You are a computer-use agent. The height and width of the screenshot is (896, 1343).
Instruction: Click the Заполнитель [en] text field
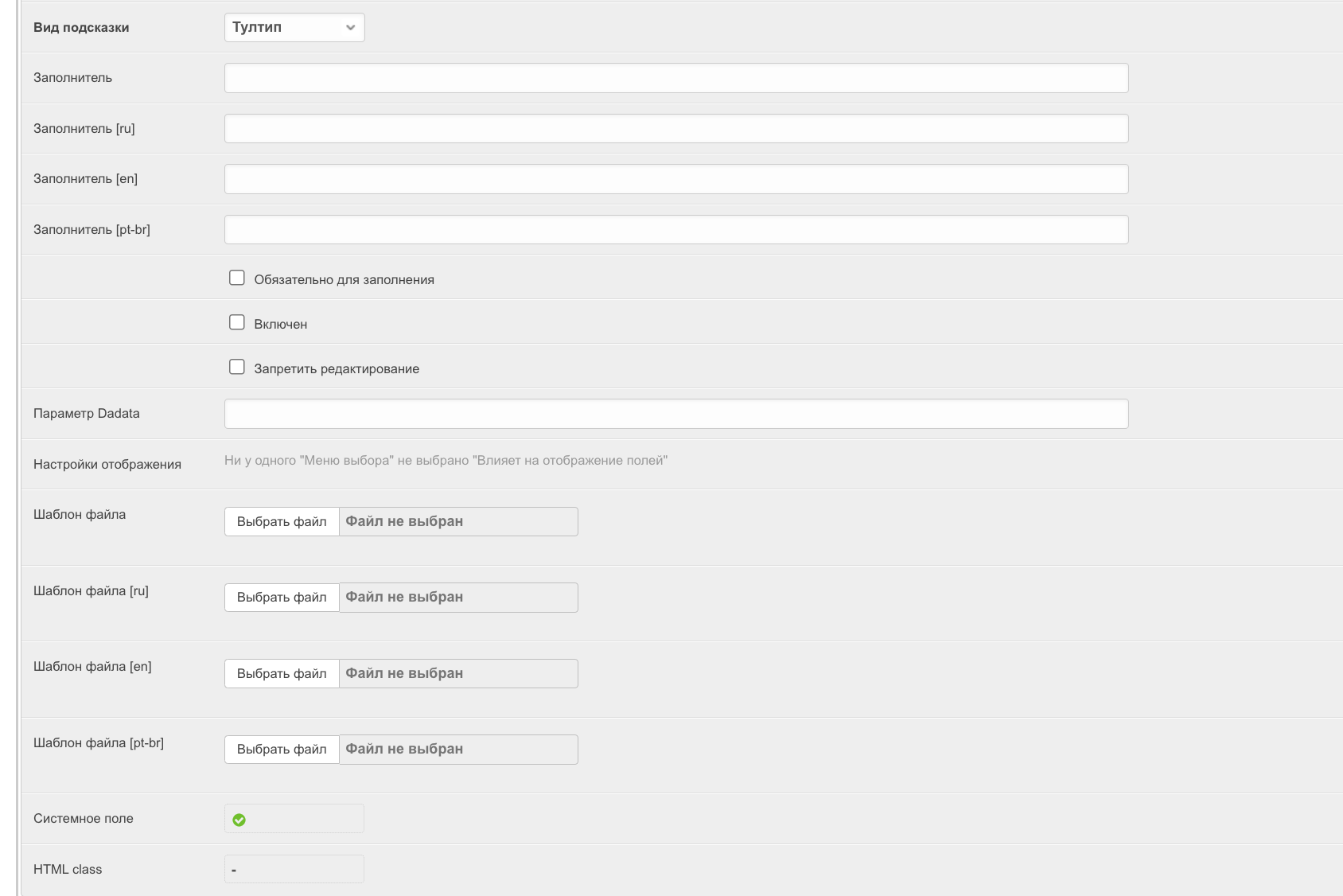click(675, 179)
